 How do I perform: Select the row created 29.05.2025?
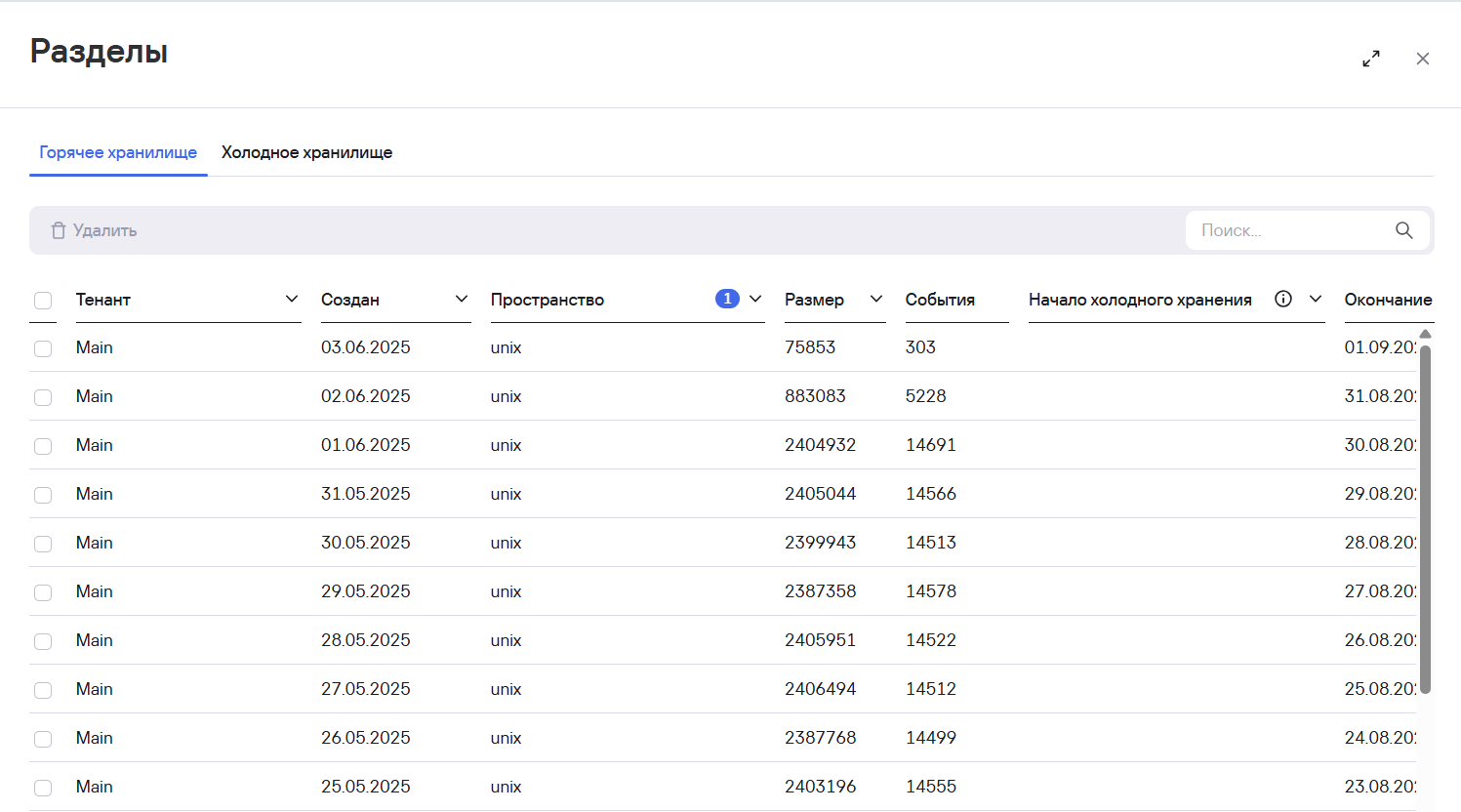coord(43,592)
